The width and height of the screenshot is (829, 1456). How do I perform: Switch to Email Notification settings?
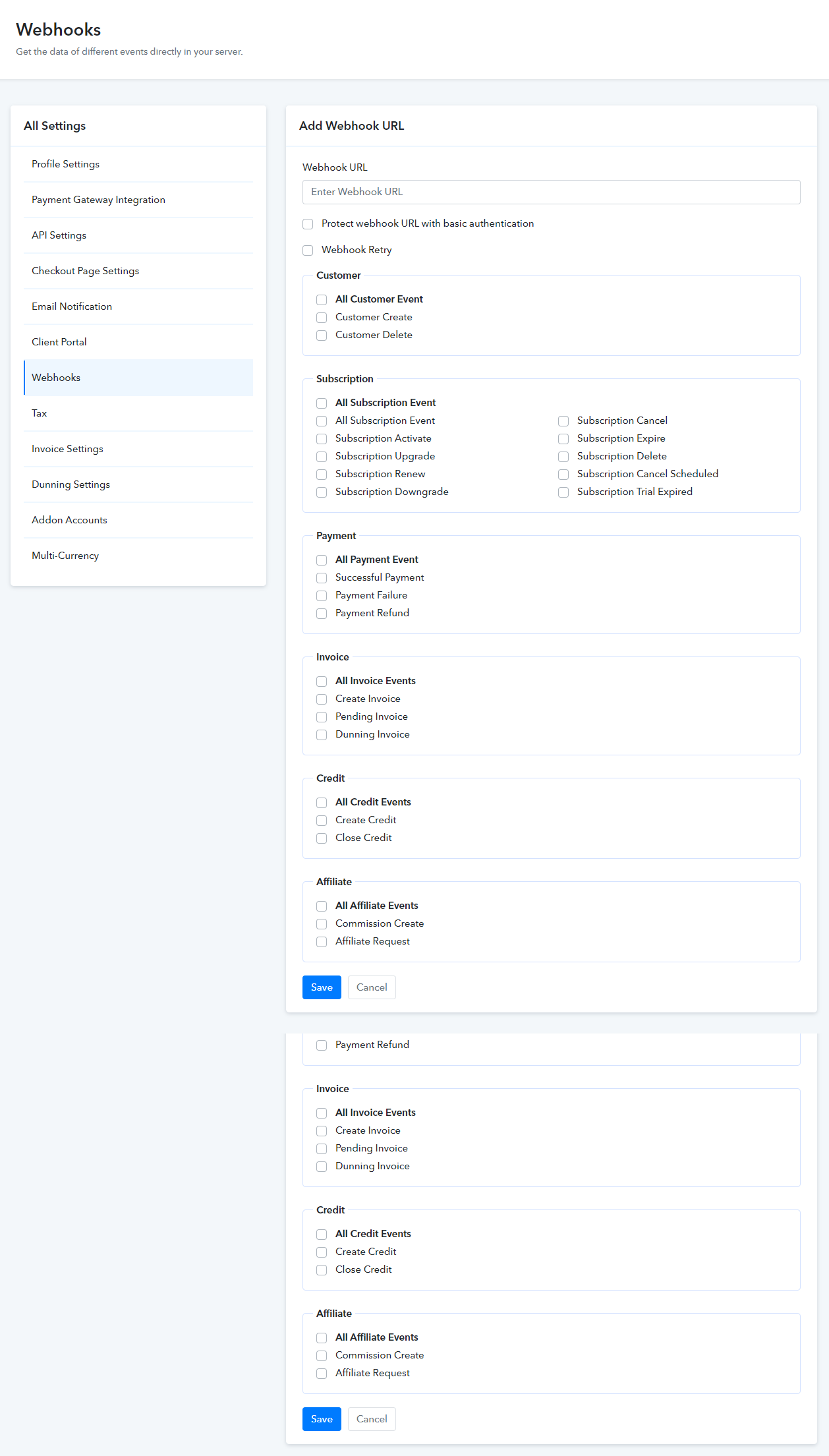click(72, 306)
